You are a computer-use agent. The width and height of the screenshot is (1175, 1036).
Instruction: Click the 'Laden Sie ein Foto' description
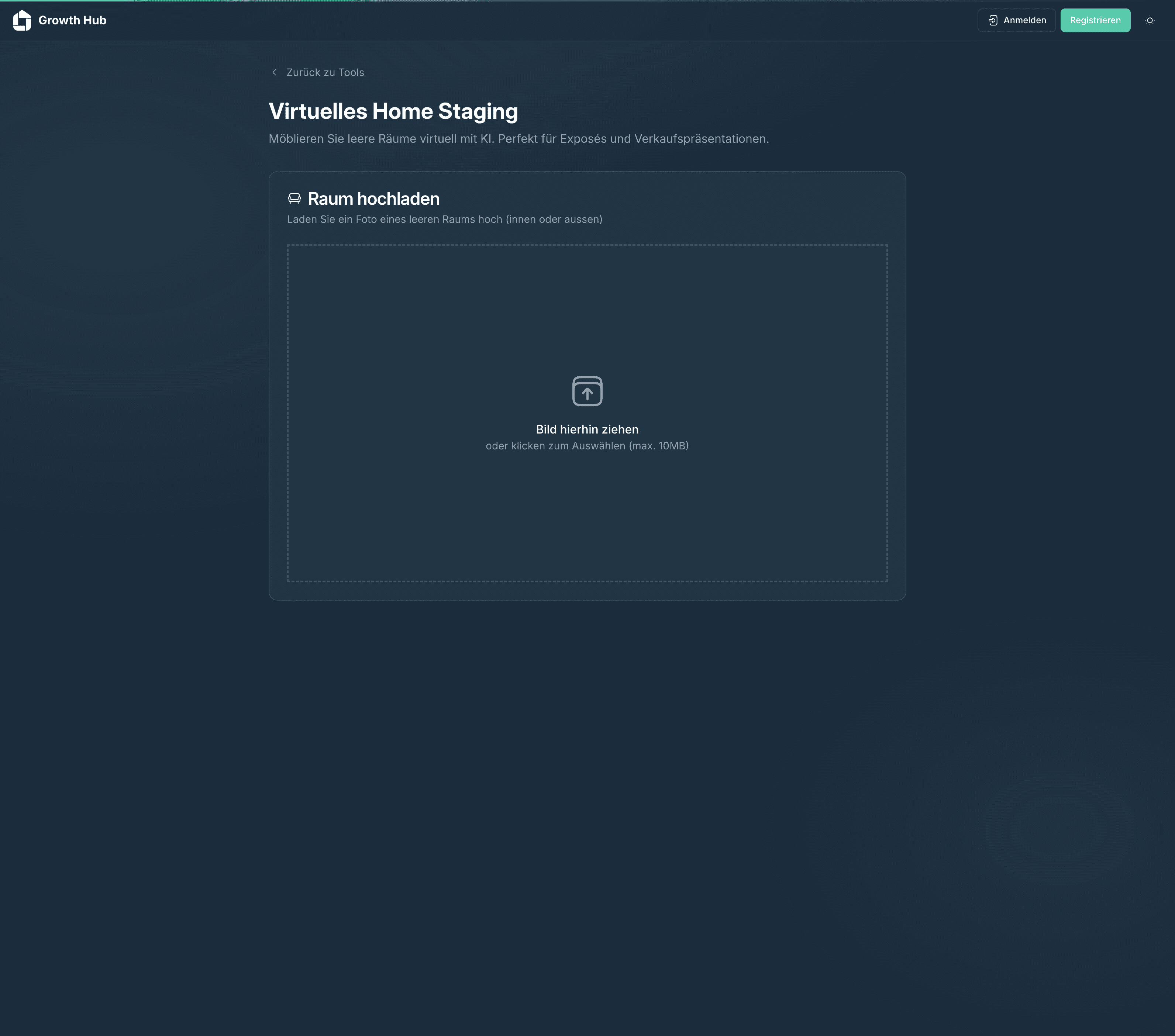444,220
